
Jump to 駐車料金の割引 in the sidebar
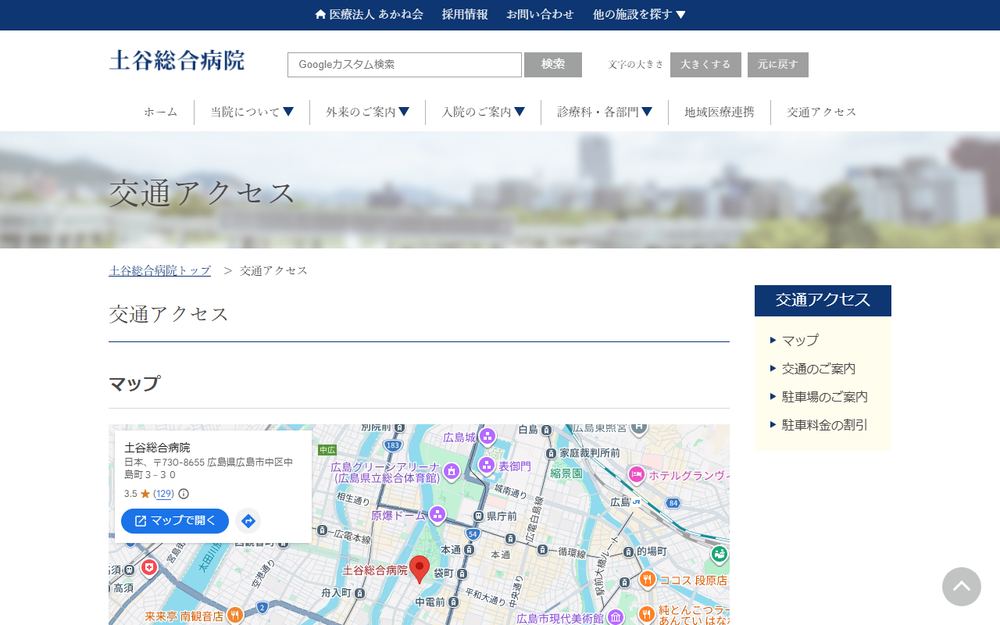pos(824,425)
